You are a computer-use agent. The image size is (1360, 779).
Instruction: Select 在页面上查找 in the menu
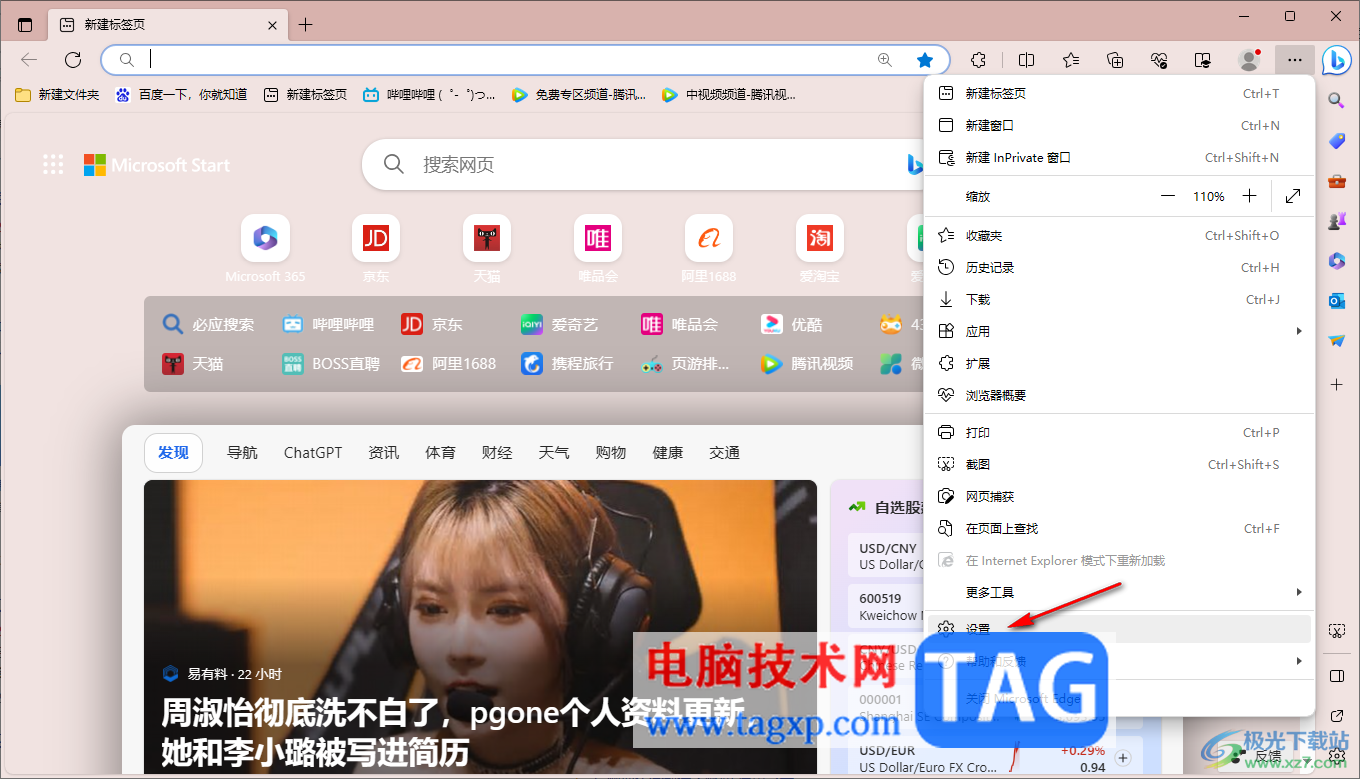1119,528
